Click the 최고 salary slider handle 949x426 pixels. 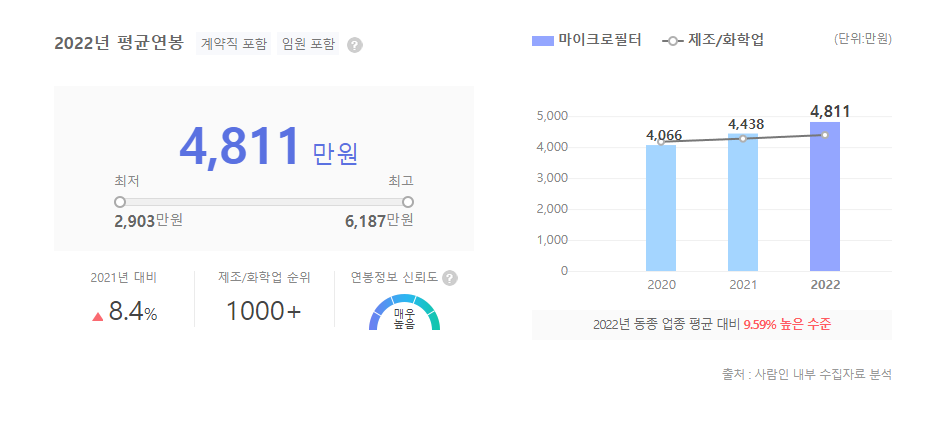point(408,202)
